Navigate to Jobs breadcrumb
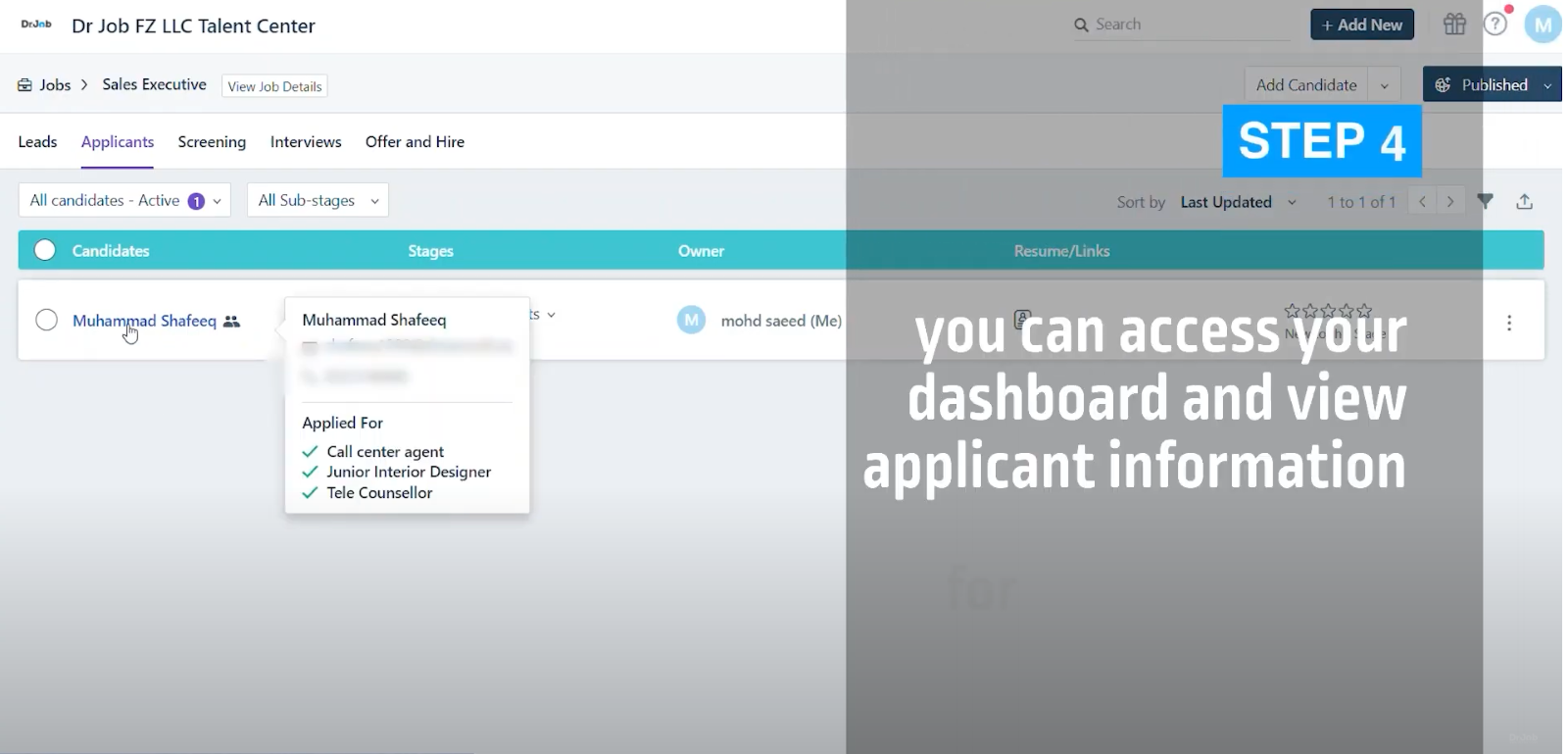 pos(55,85)
